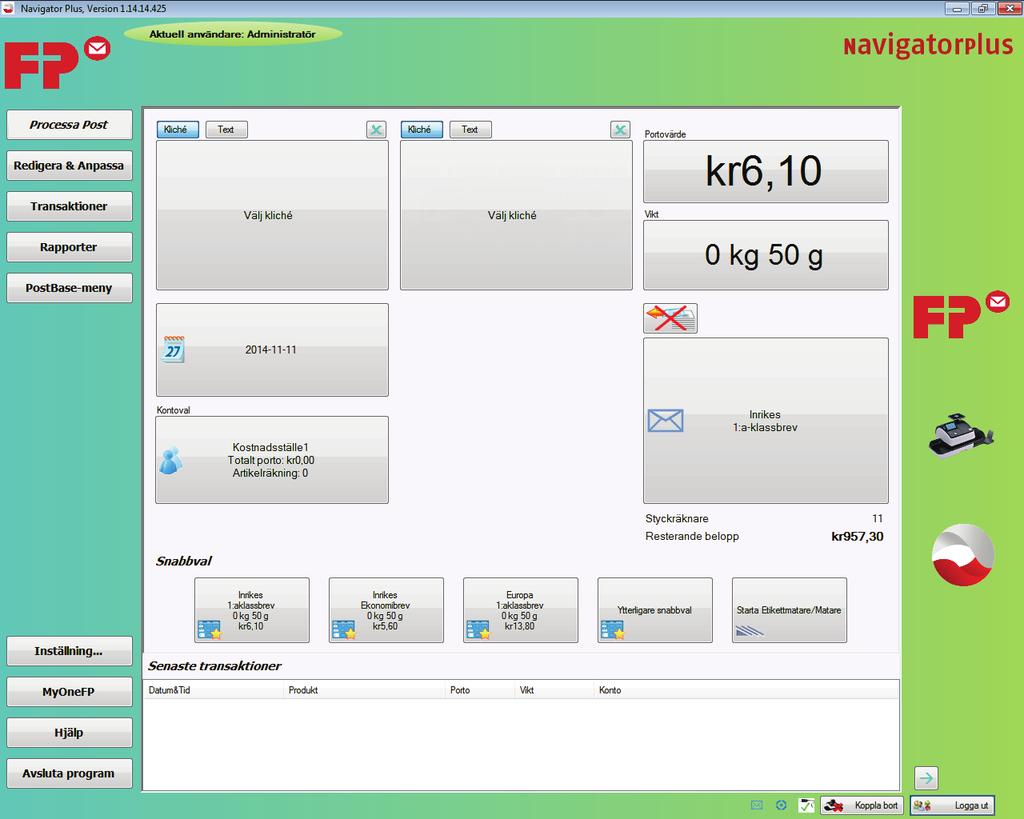This screenshot has width=1024, height=819.
Task: Click the MyOneFP button
Action: tap(69, 692)
